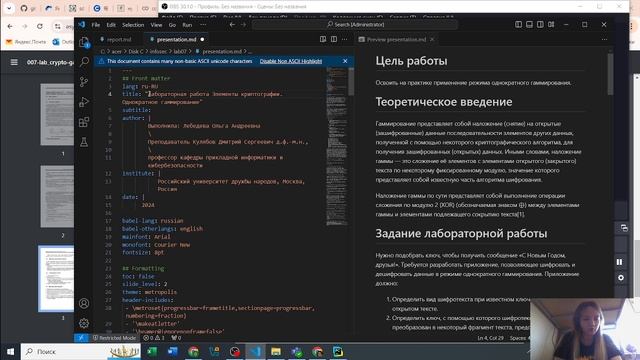Open the Run and Debug view
Image resolution: width=640 pixels, height=360 pixels.
pyautogui.click(x=84, y=102)
